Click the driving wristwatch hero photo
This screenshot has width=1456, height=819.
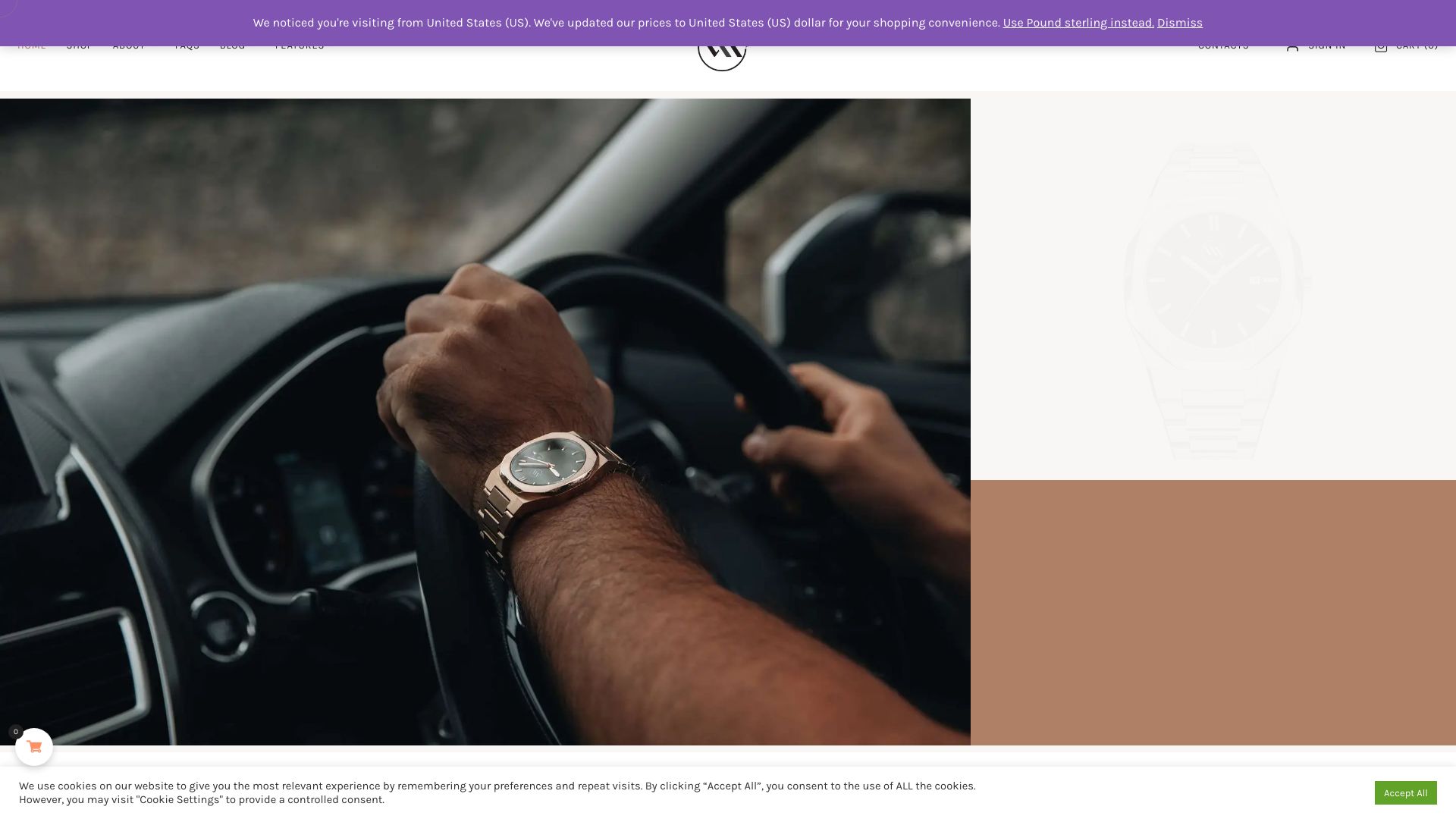pyautogui.click(x=485, y=422)
